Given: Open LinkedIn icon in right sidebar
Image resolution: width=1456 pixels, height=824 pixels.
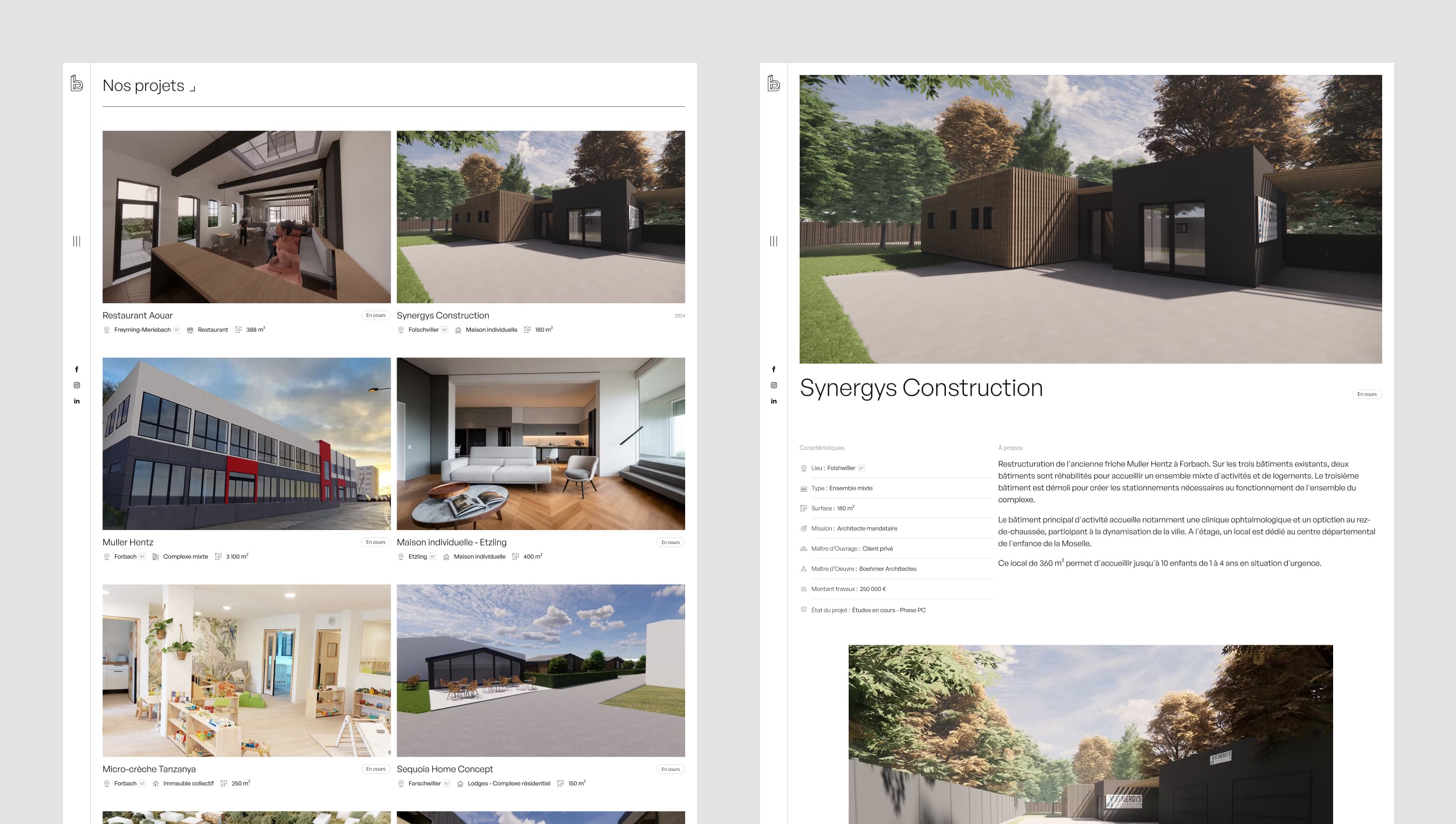Looking at the screenshot, I should [773, 401].
